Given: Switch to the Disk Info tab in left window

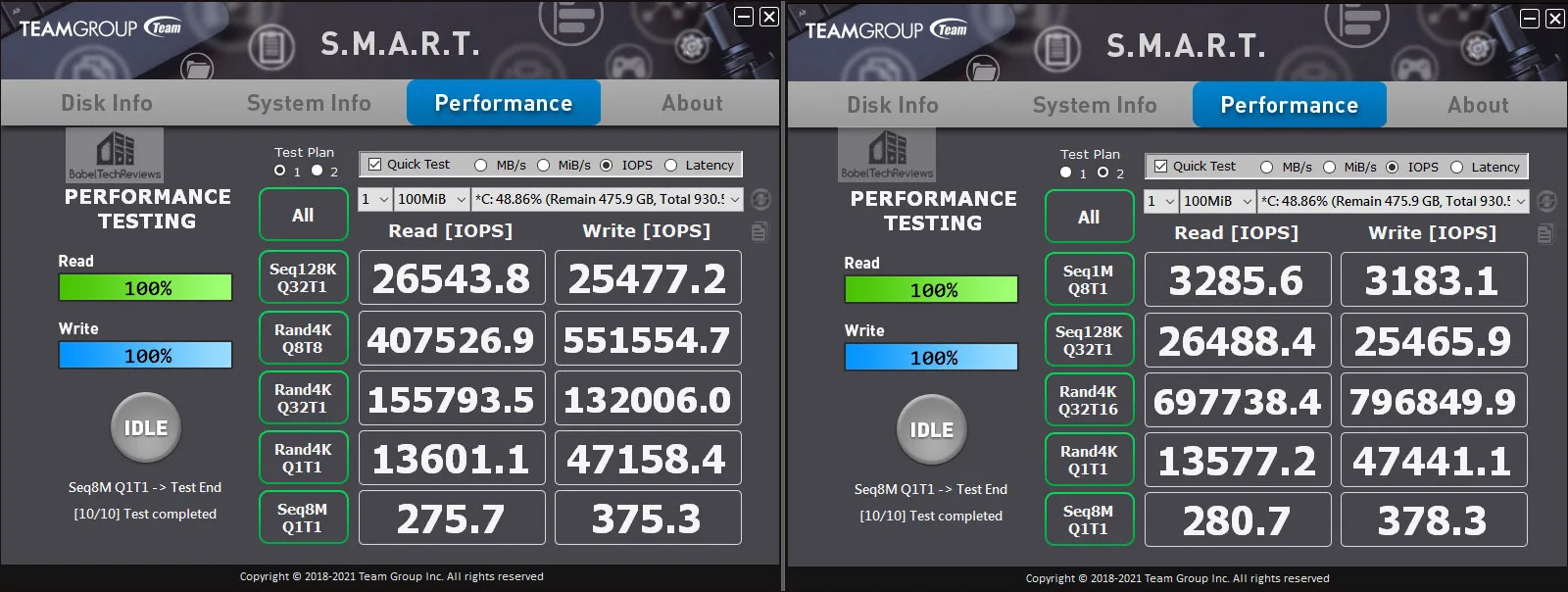Looking at the screenshot, I should pyautogui.click(x=107, y=103).
